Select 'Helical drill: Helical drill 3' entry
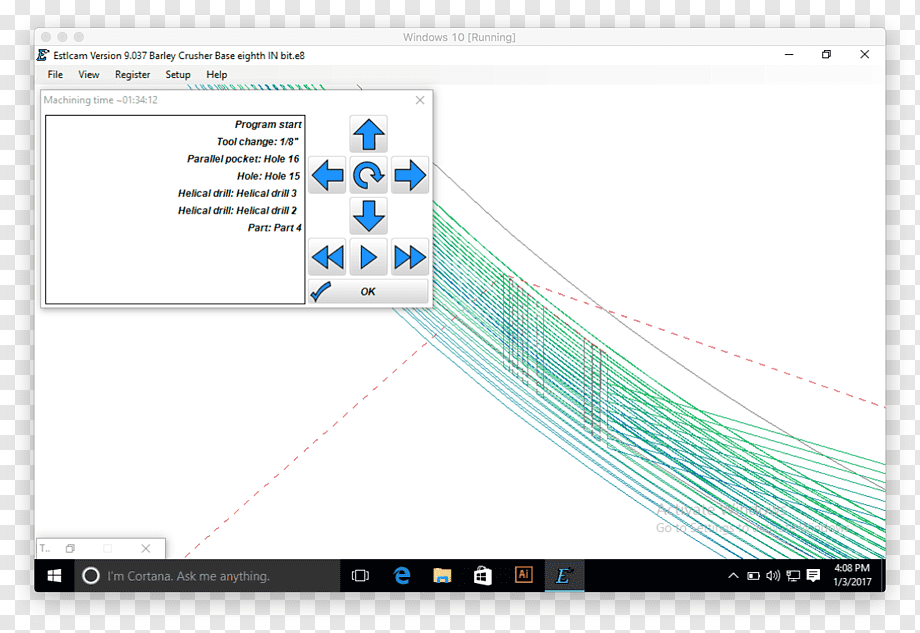920x633 pixels. (x=237, y=194)
